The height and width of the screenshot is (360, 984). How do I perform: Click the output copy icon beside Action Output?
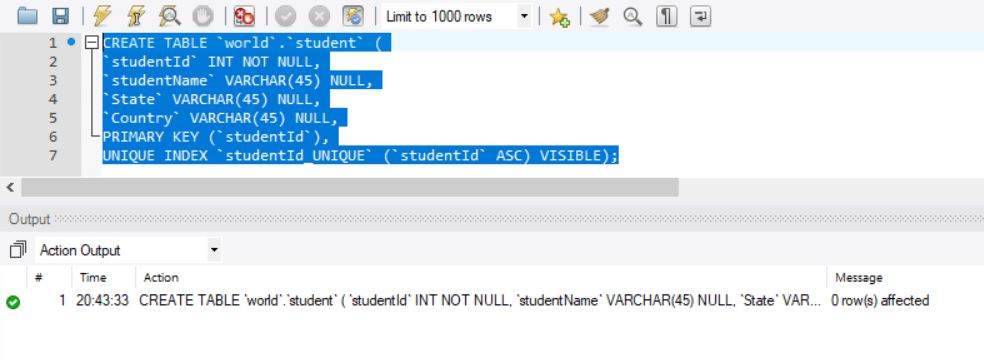pyautogui.click(x=18, y=250)
